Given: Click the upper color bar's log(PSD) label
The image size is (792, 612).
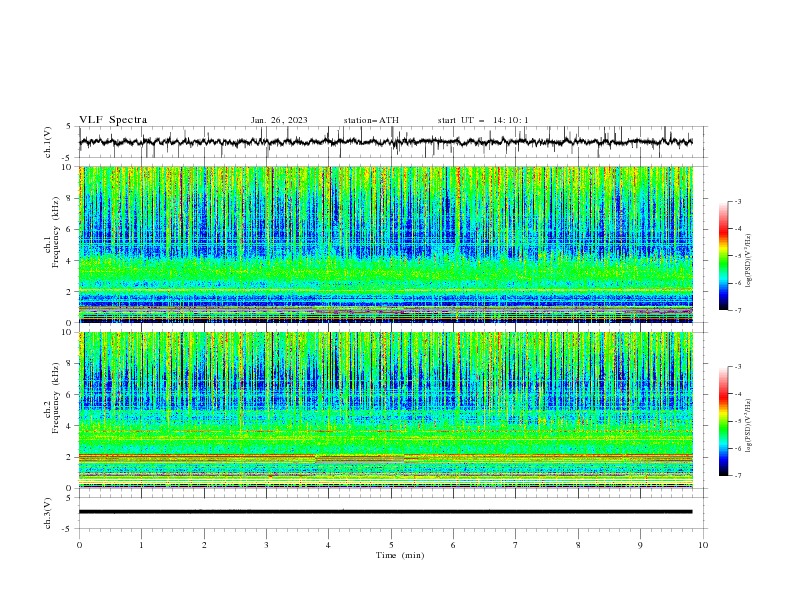Looking at the screenshot, I should click(749, 260).
